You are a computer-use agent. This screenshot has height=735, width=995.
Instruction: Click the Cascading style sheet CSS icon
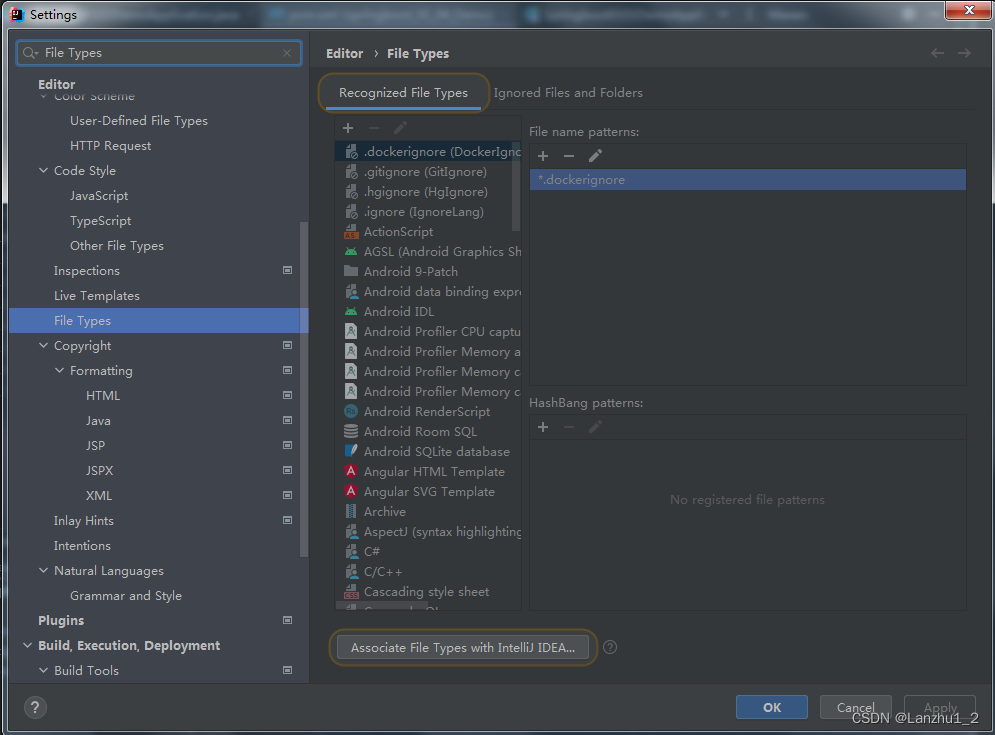351,592
